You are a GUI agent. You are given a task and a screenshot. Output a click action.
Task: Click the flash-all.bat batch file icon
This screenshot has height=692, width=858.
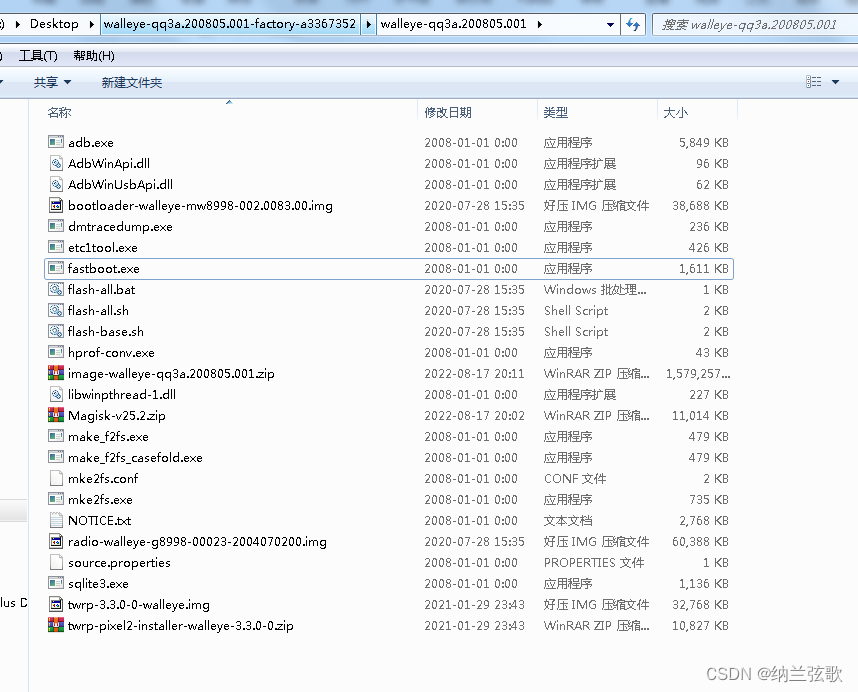pyautogui.click(x=54, y=289)
